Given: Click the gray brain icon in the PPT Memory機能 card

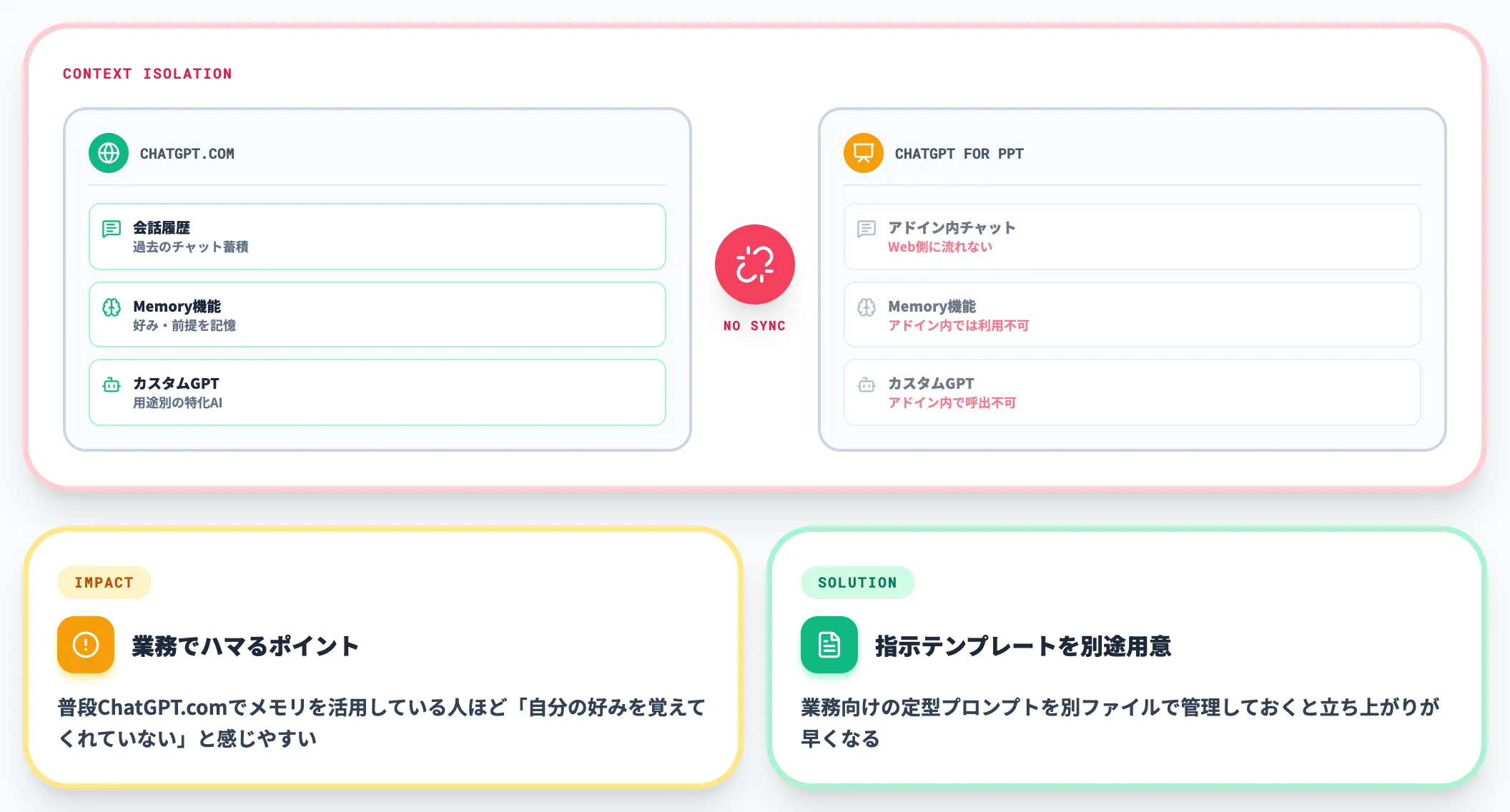Looking at the screenshot, I should [x=867, y=307].
